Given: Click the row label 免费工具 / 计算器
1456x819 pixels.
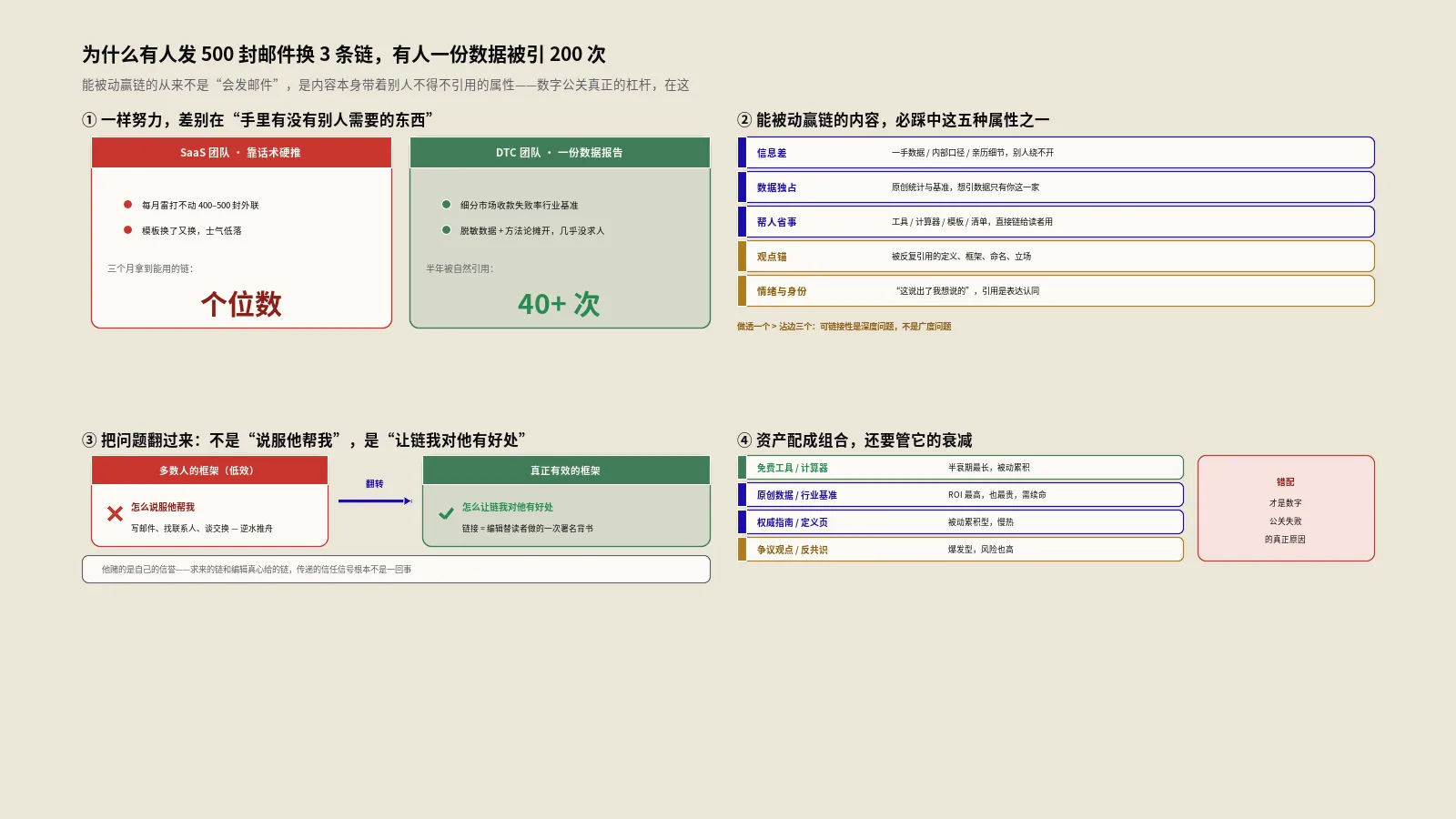Looking at the screenshot, I should coord(793,468).
